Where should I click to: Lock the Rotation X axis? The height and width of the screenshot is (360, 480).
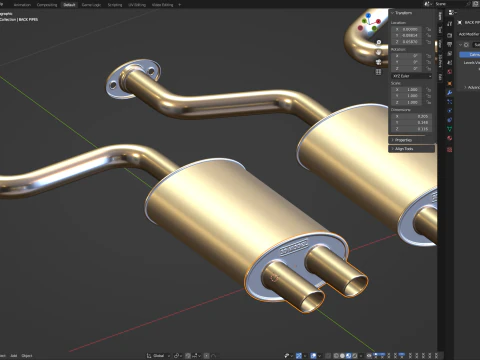(428, 56)
